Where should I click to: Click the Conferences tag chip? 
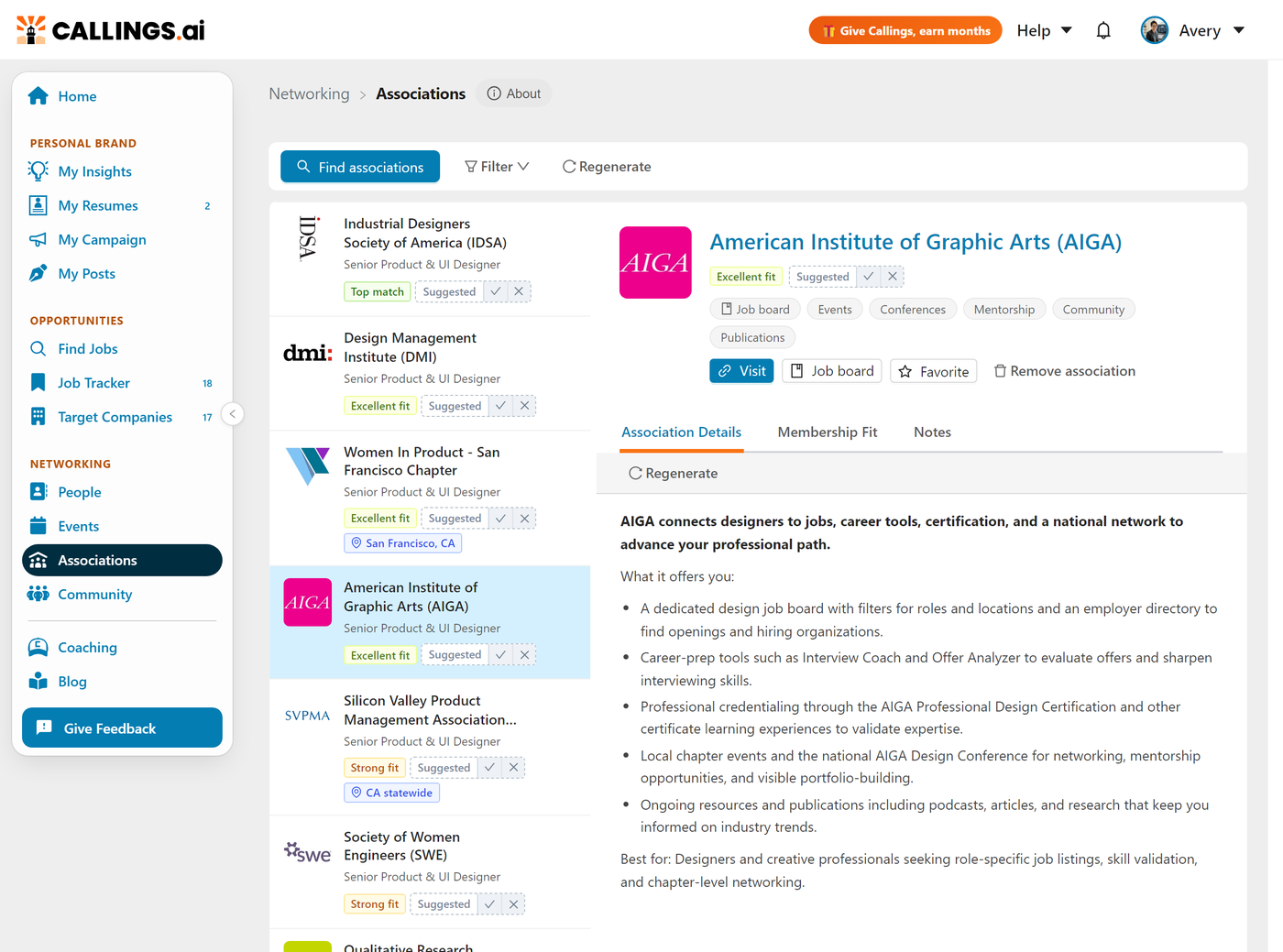click(913, 310)
